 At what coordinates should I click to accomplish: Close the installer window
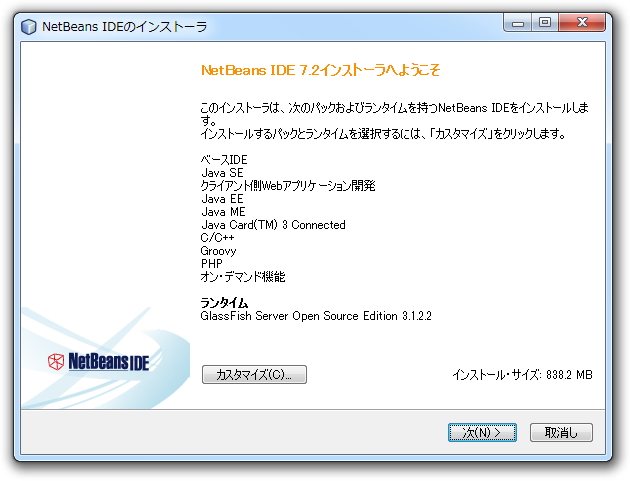tap(582, 23)
